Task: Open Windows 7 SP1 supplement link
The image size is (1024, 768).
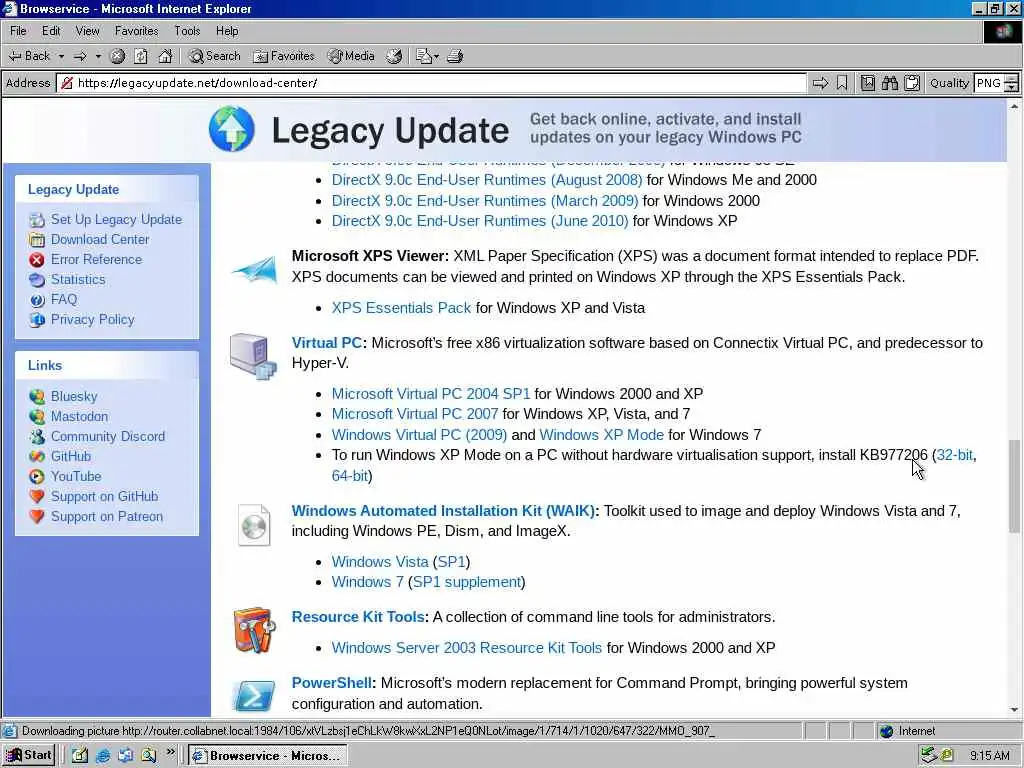Action: pyautogui.click(x=467, y=582)
